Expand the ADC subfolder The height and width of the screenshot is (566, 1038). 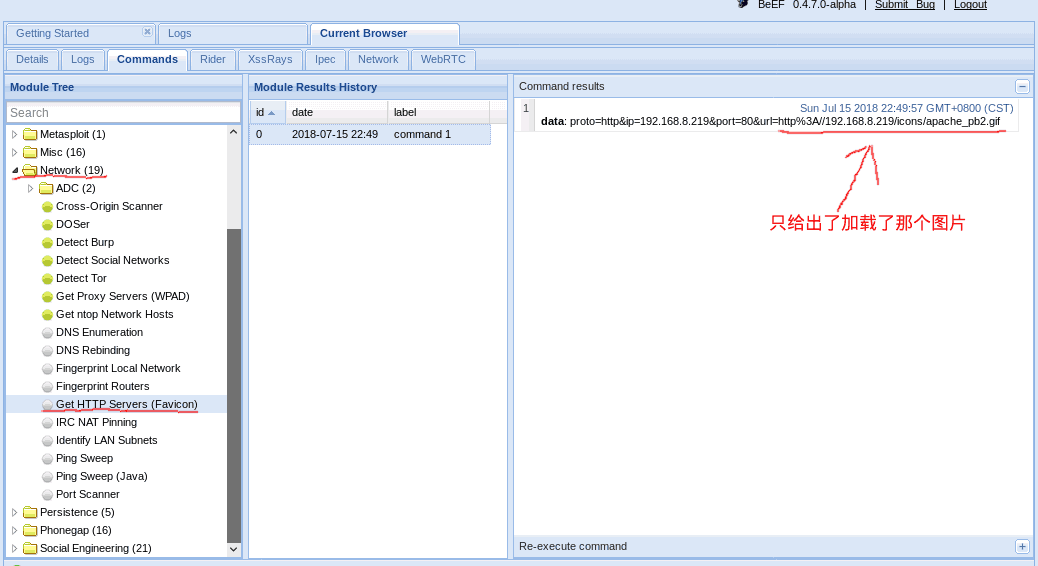pos(30,189)
